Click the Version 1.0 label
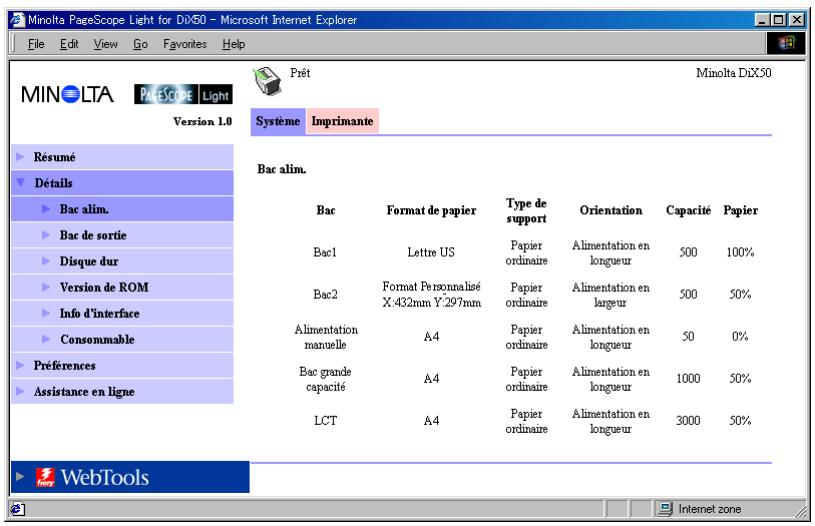The height and width of the screenshot is (526, 815). point(202,121)
